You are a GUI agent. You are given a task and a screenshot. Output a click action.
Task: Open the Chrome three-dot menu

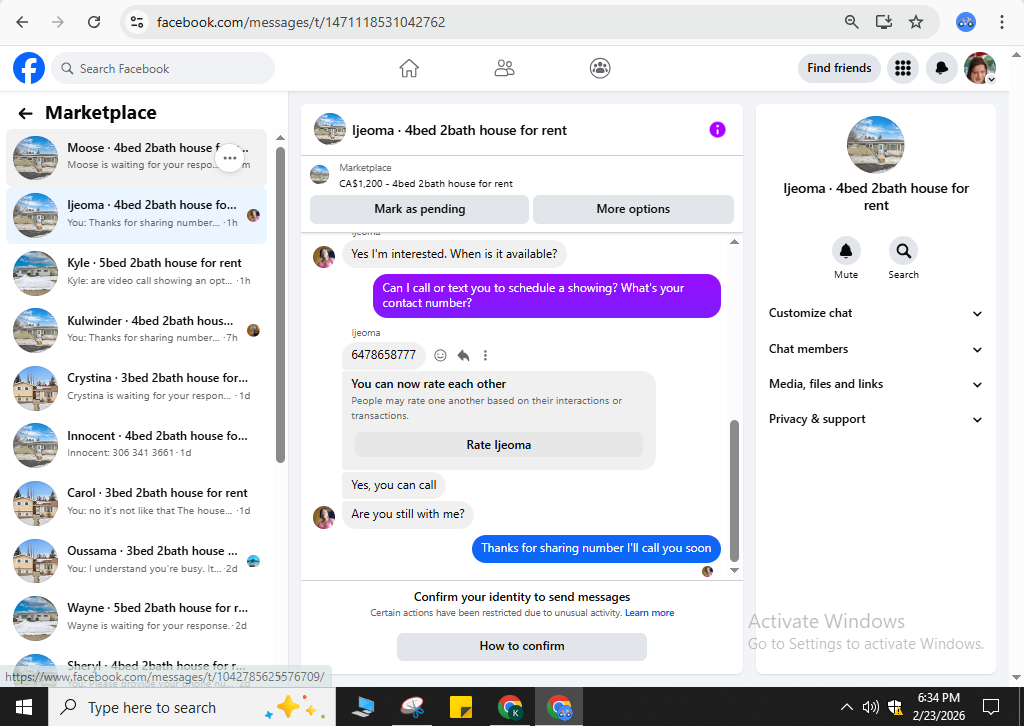[x=1001, y=22]
